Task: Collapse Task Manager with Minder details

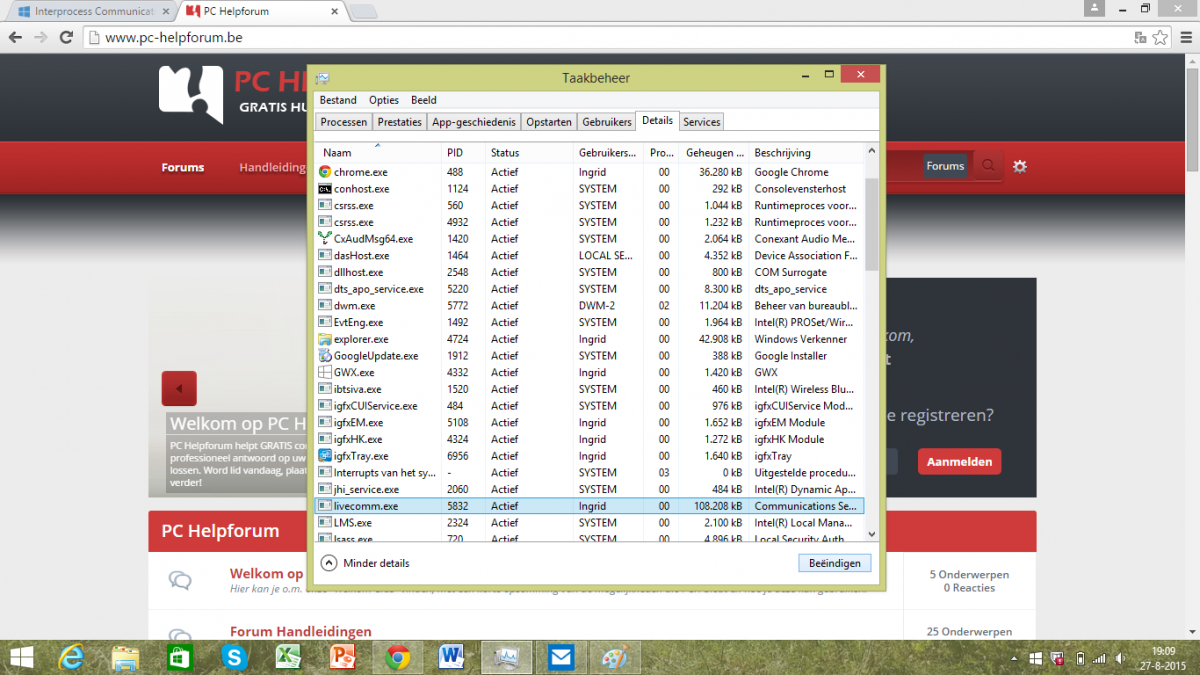Action: pyautogui.click(x=366, y=563)
